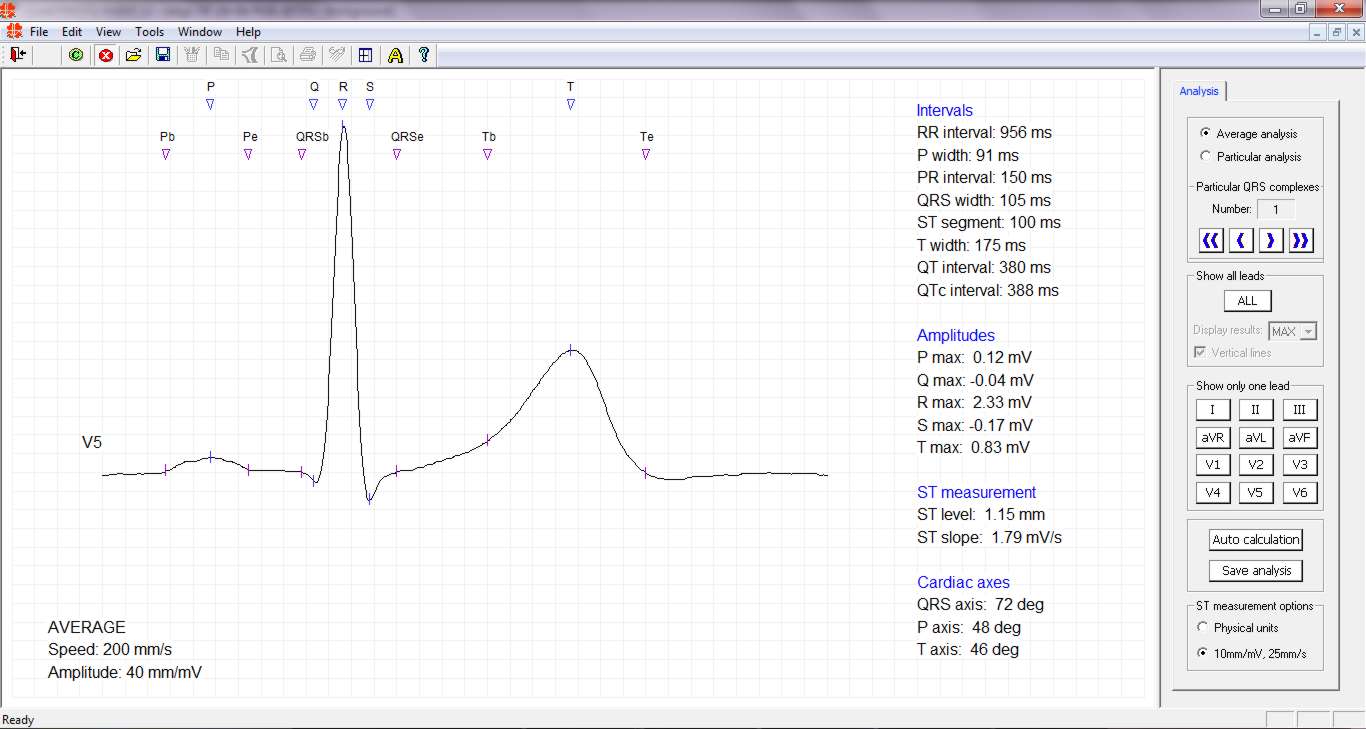Click the exit door icon in toolbar
Viewport: 1366px width, 729px height.
point(17,55)
